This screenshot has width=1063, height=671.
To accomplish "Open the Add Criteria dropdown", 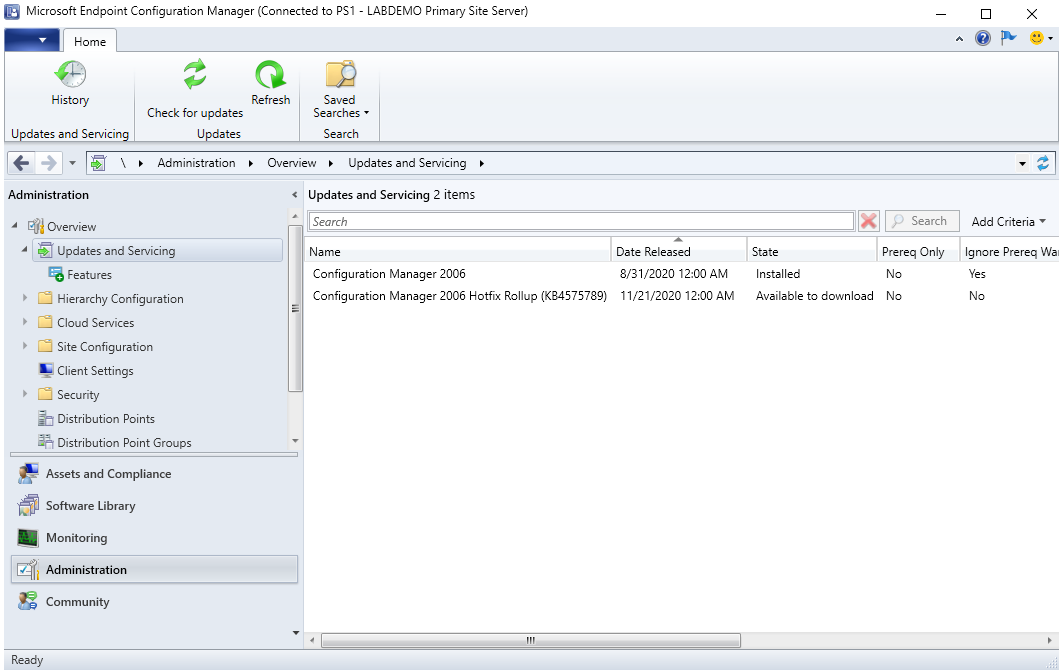I will point(1008,222).
